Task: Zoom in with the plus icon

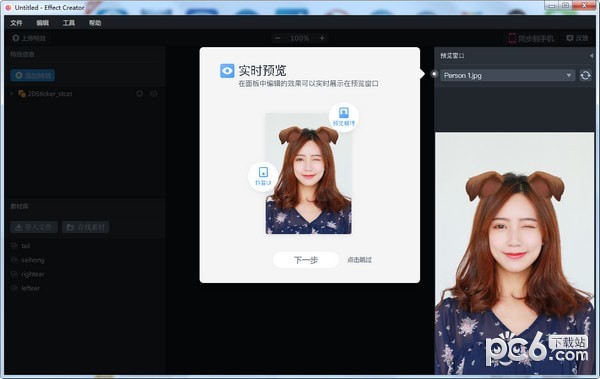Action: (322, 38)
